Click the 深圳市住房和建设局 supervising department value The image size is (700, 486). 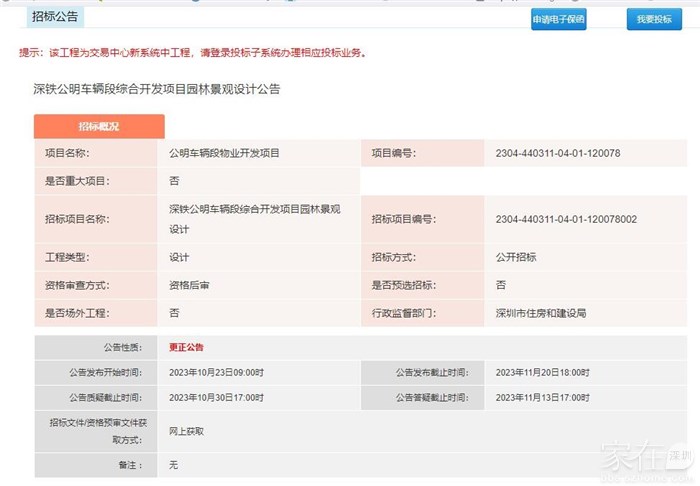(540, 313)
